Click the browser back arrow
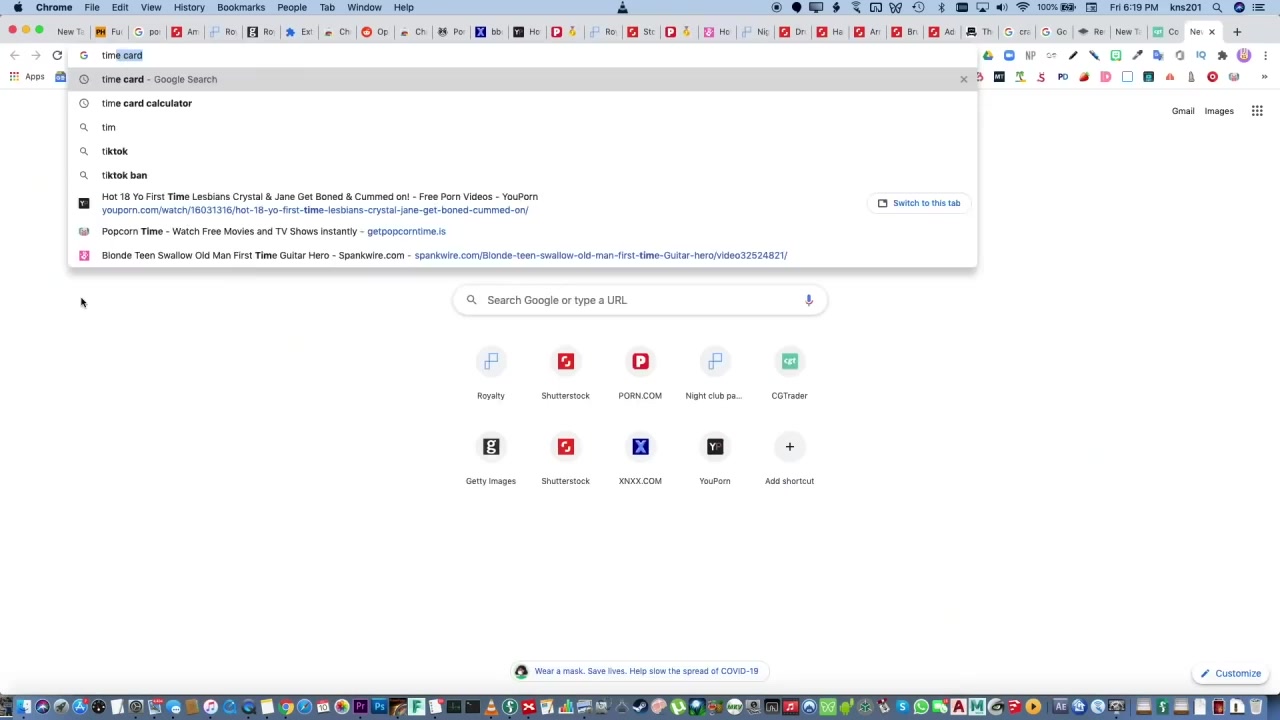The image size is (1280, 720). click(14, 55)
